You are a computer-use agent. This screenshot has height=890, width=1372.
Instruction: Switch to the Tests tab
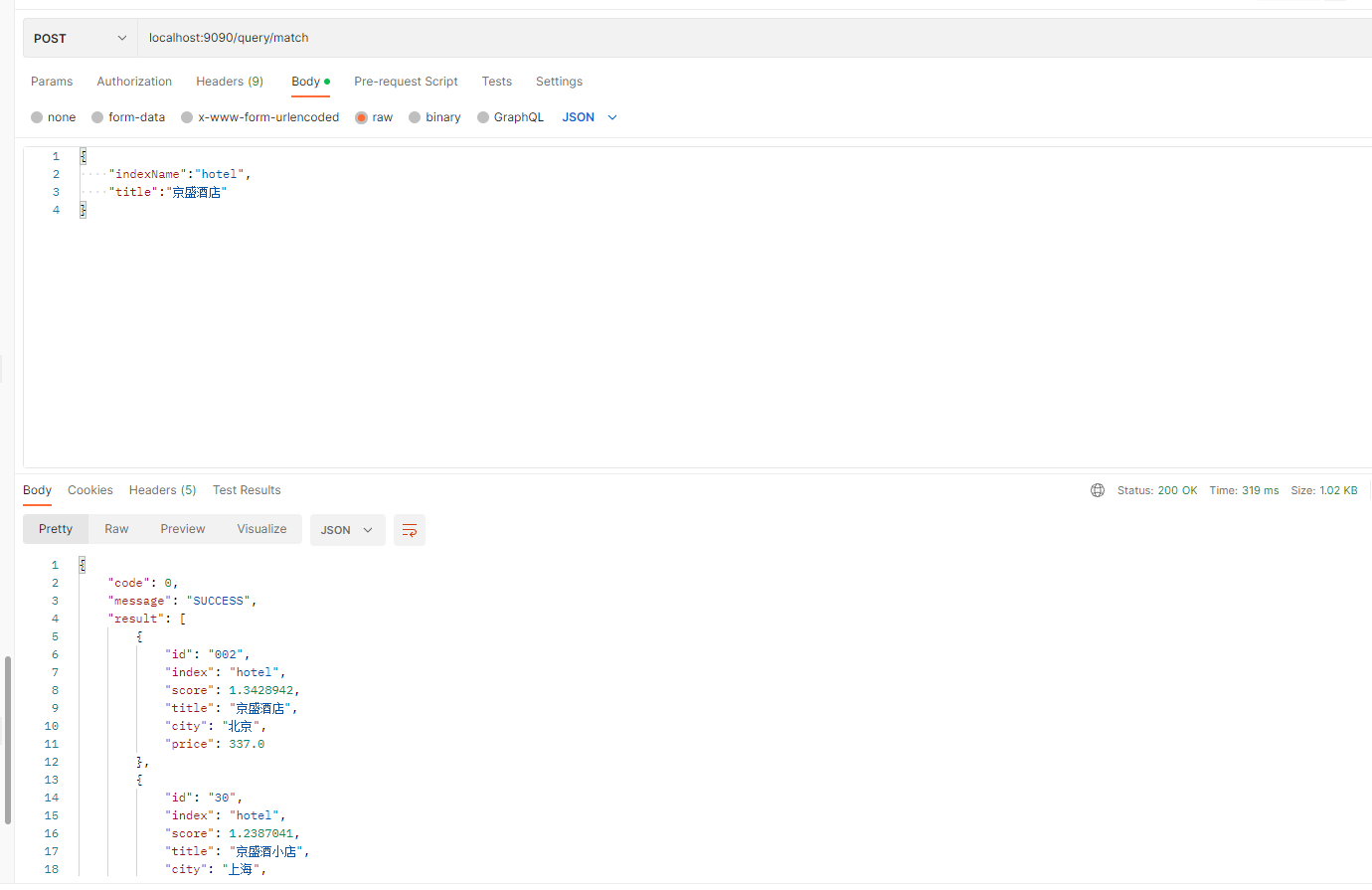(x=497, y=82)
